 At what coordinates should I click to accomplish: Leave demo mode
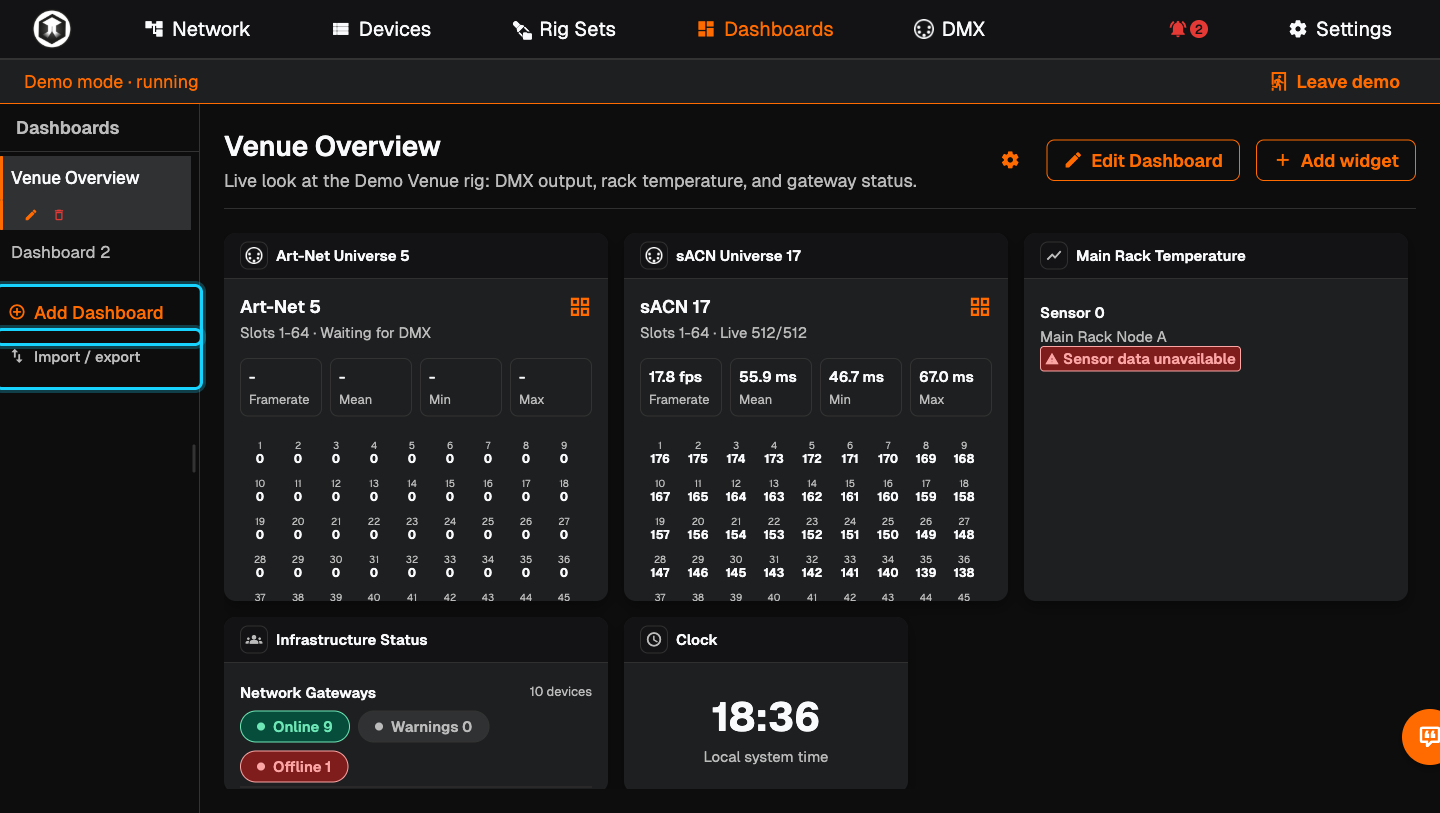1335,82
